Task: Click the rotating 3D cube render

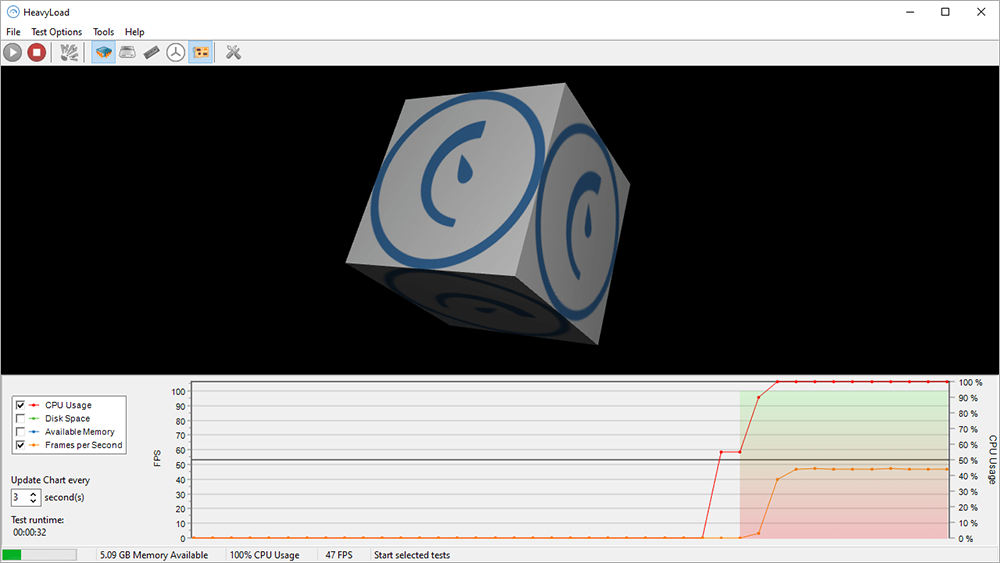Action: tap(488, 214)
